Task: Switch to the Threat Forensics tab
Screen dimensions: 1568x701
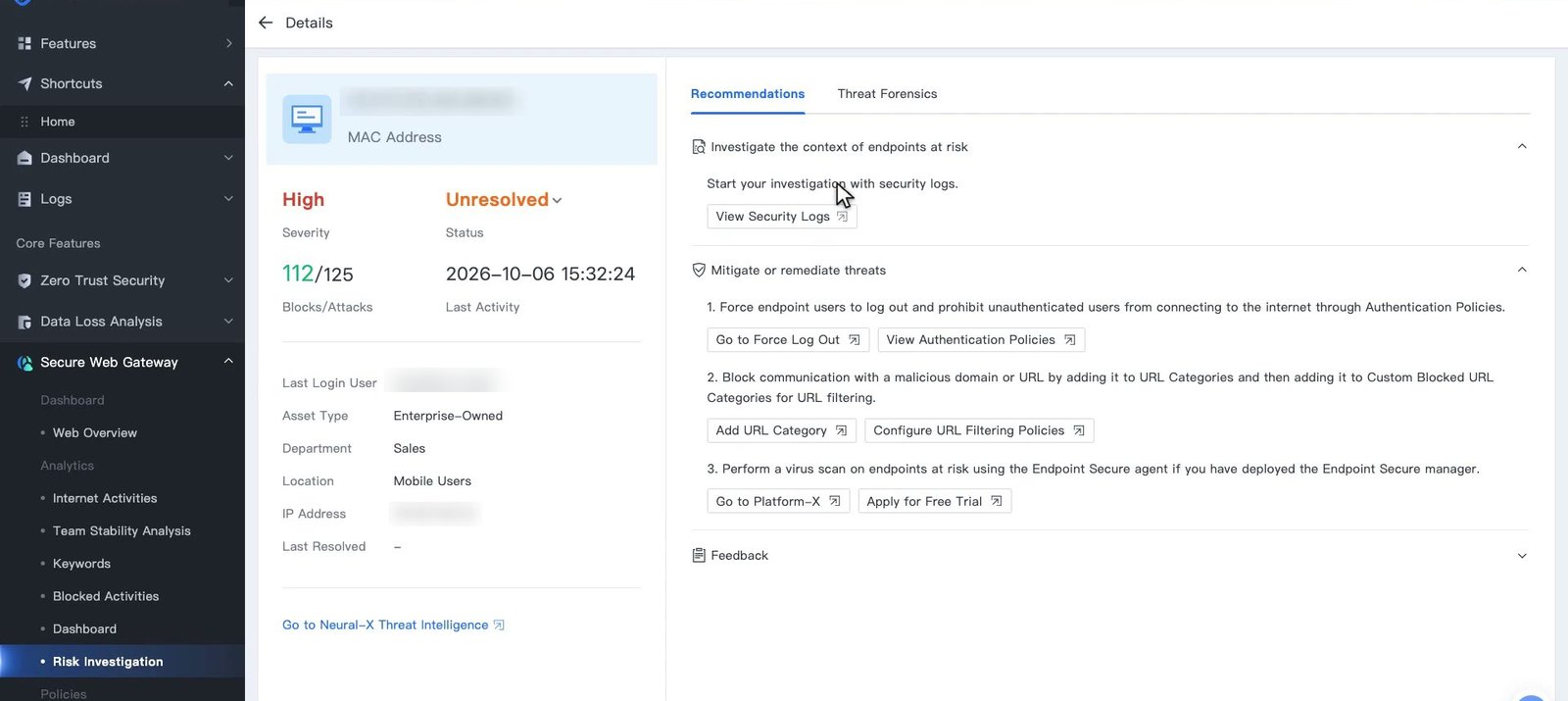Action: pyautogui.click(x=887, y=94)
